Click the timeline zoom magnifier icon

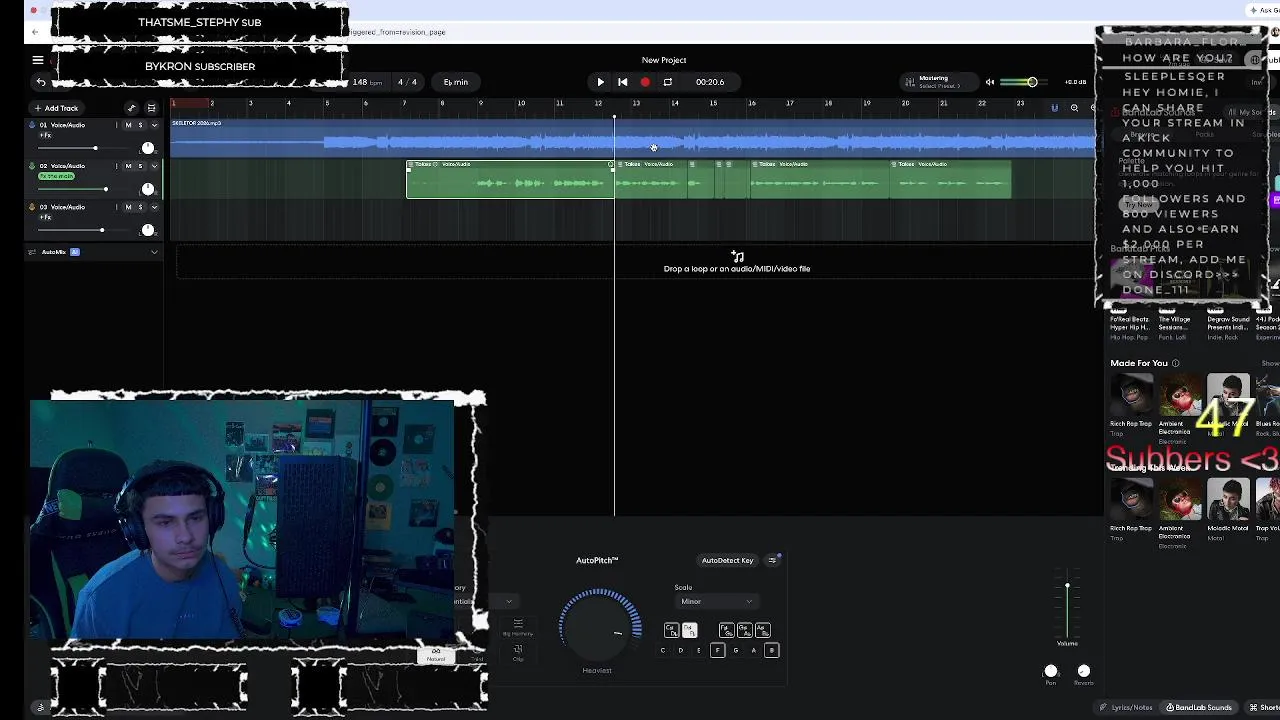click(1074, 108)
